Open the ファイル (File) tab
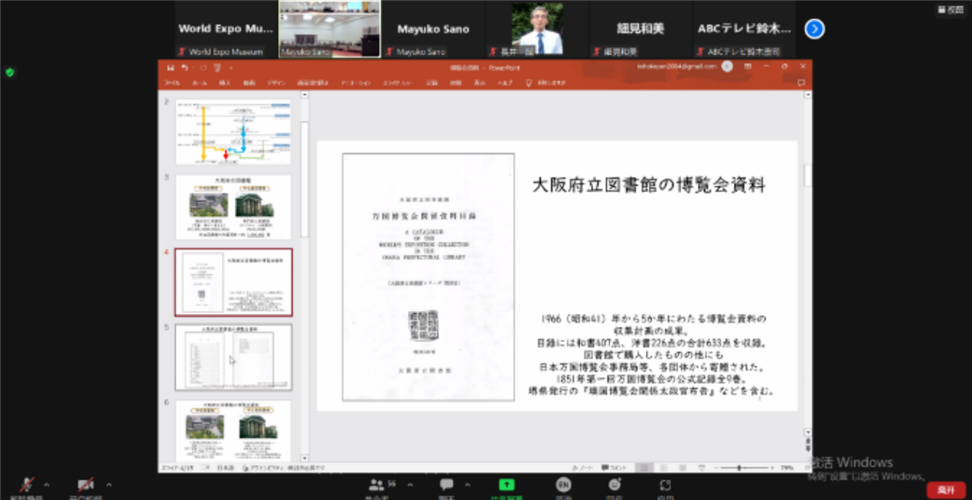The width and height of the screenshot is (972, 500). pos(172,82)
